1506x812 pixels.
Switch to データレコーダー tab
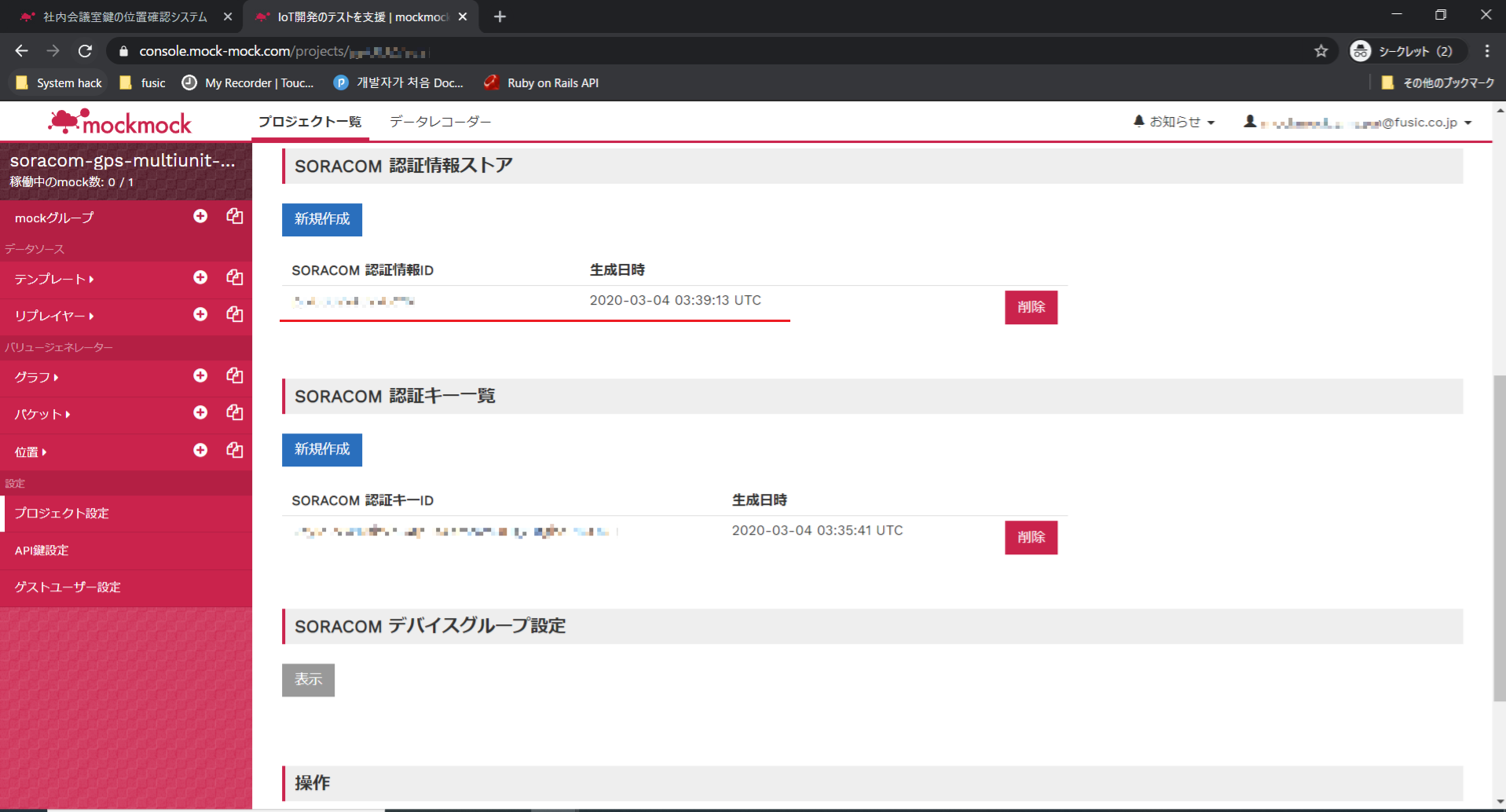[440, 122]
